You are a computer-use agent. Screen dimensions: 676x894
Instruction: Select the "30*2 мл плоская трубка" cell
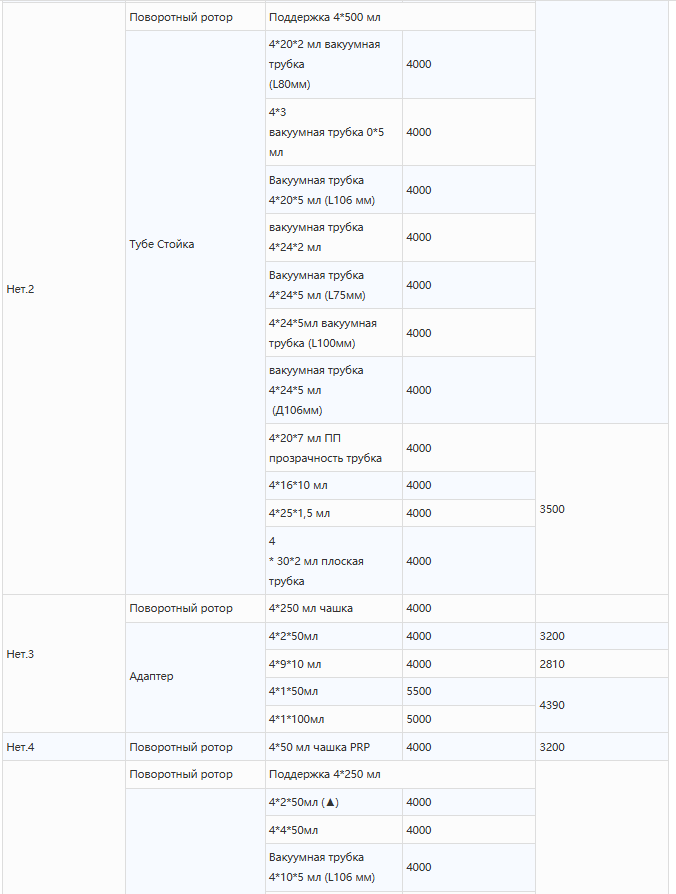(320, 561)
